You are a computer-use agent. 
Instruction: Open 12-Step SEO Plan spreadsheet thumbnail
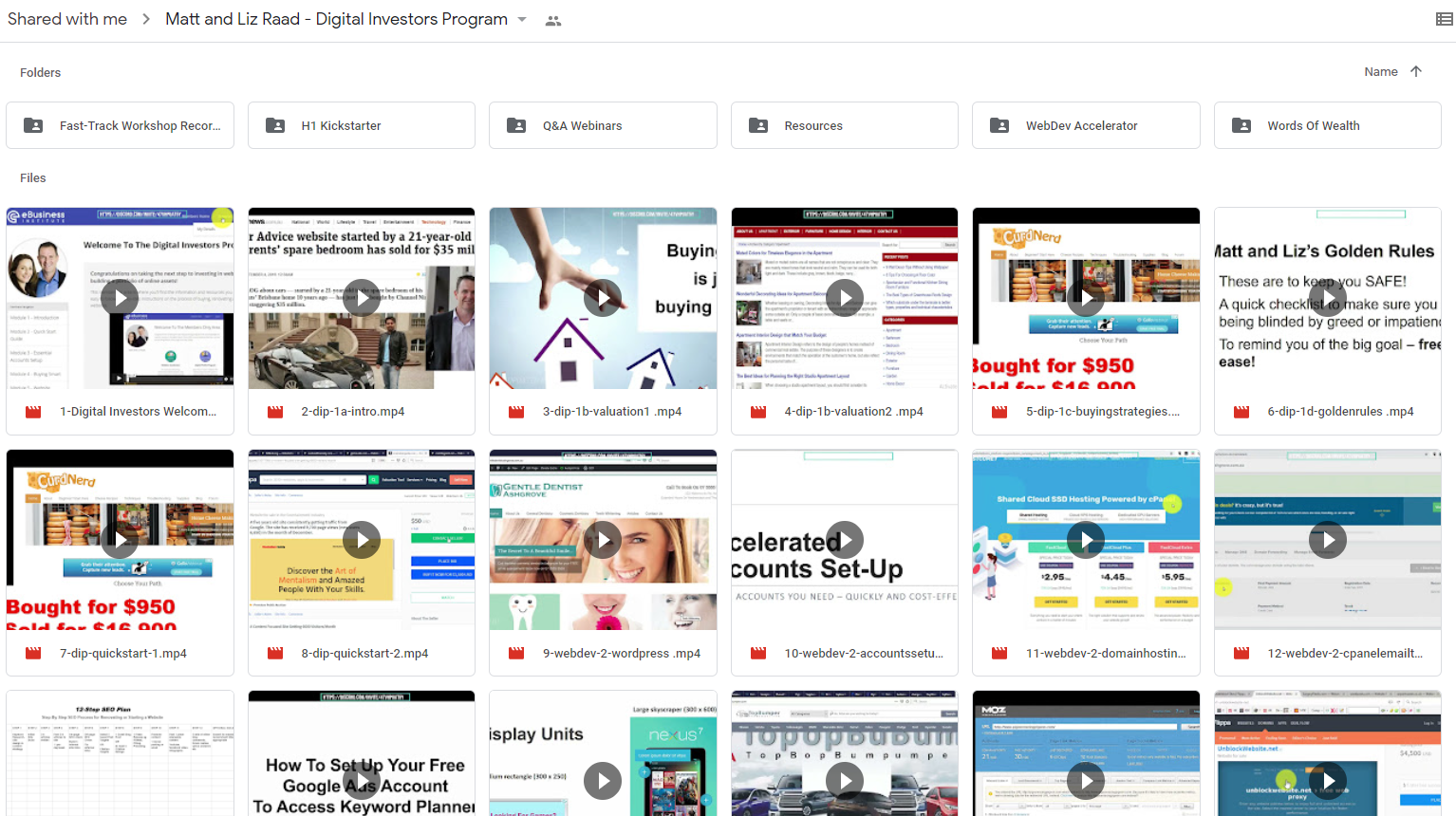[120, 753]
